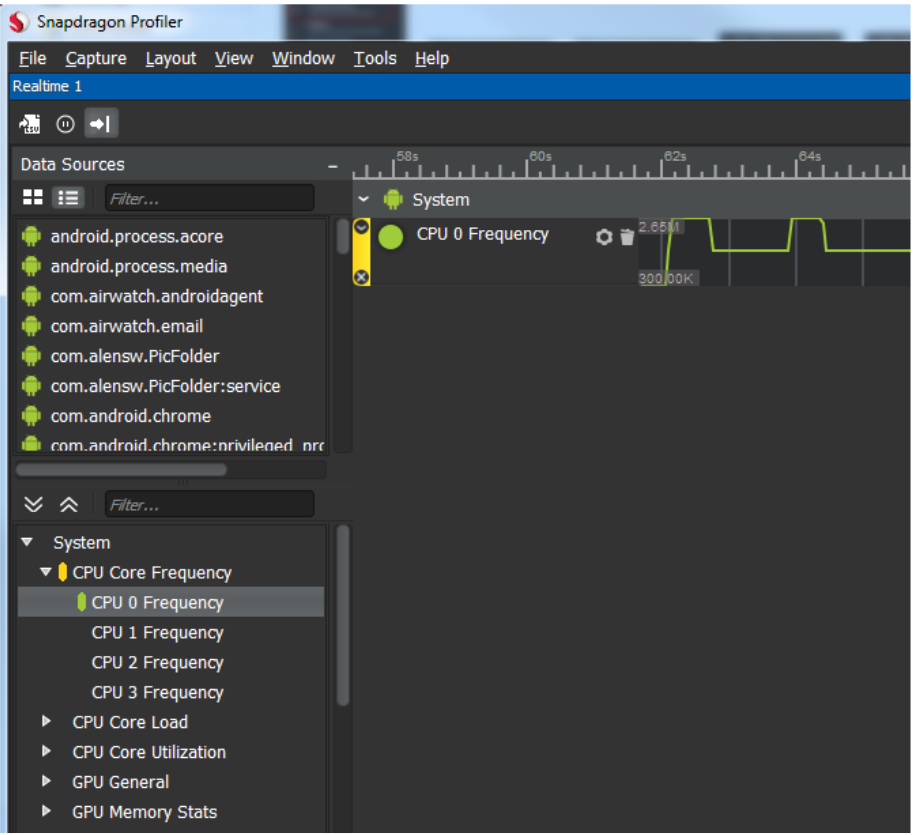Select the com.android.chrome process
The width and height of the screenshot is (914, 835).
click(131, 416)
